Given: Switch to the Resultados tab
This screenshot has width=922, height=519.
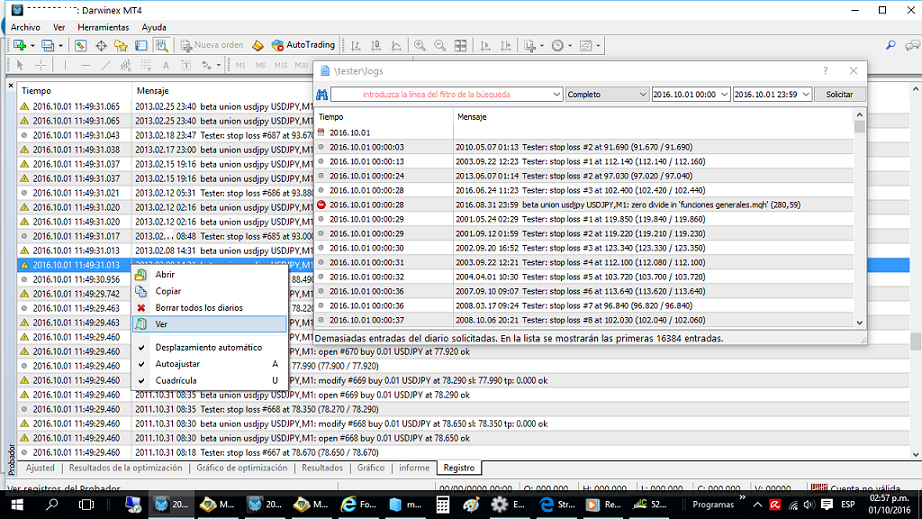Looking at the screenshot, I should (x=322, y=467).
